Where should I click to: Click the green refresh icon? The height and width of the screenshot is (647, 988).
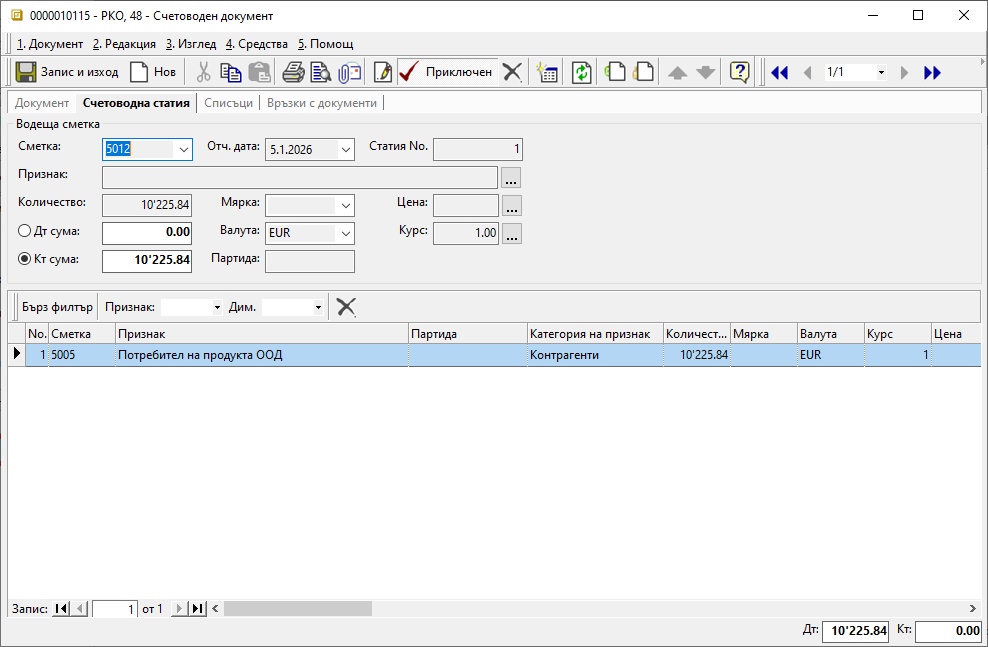(581, 72)
